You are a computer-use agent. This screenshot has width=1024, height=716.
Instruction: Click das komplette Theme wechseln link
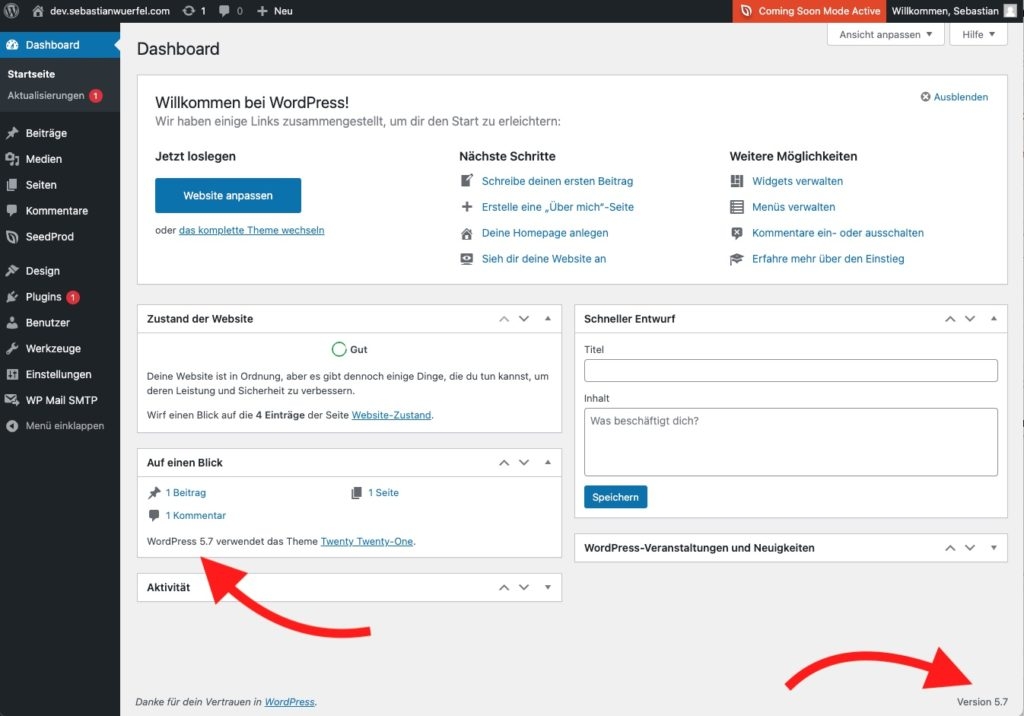[x=251, y=230]
